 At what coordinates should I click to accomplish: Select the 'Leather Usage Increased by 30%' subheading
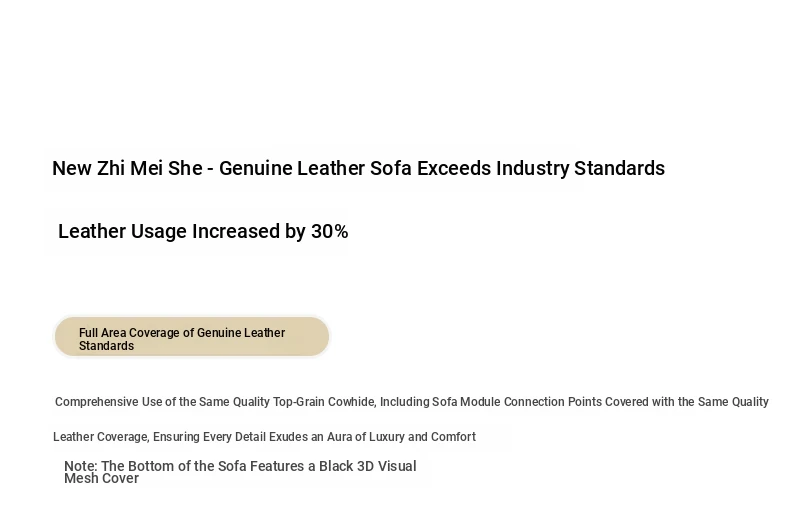[203, 232]
